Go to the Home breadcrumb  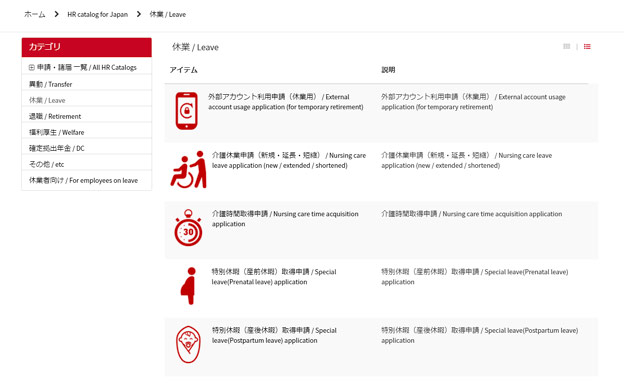(x=35, y=14)
